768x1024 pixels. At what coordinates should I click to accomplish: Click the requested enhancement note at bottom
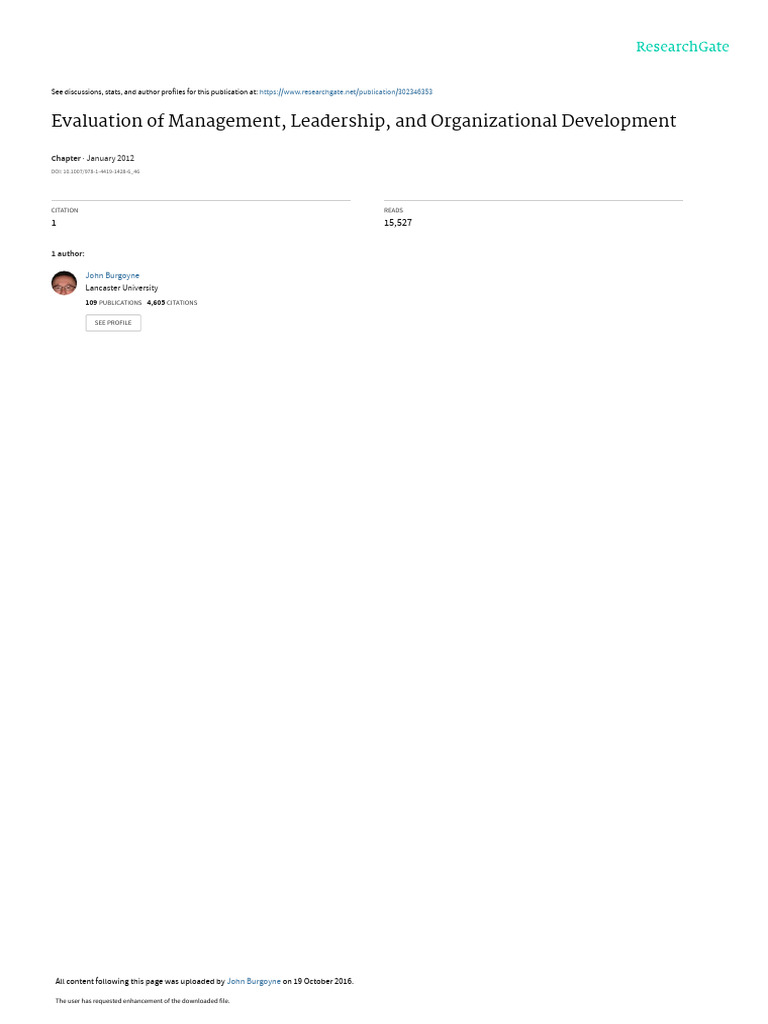pos(142,1000)
